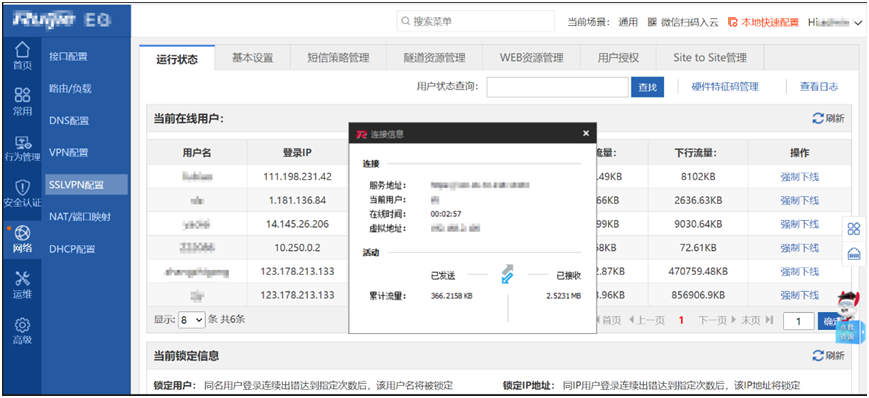Open the 用户授权 tab
The image size is (869, 398).
click(618, 58)
